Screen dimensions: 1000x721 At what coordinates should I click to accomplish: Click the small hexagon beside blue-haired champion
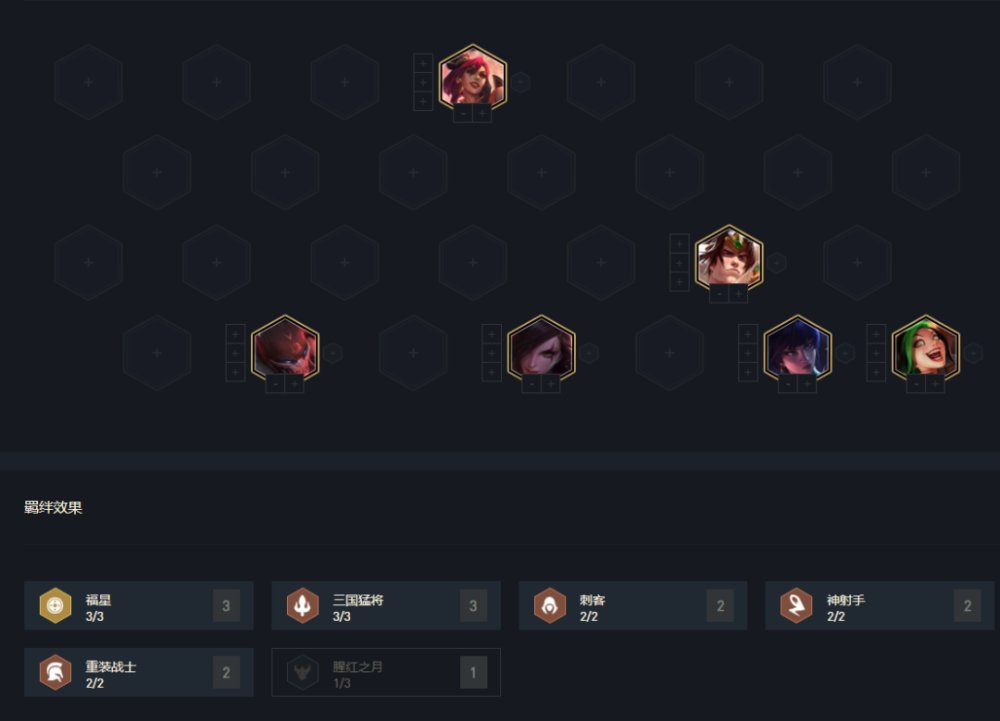[845, 353]
